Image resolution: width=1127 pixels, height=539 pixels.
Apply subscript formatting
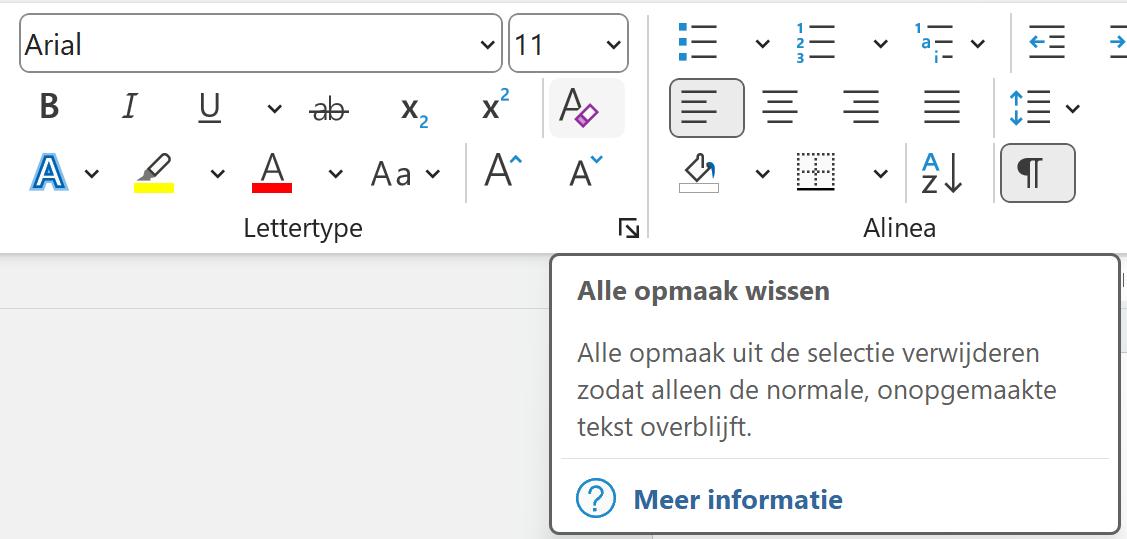(x=414, y=109)
